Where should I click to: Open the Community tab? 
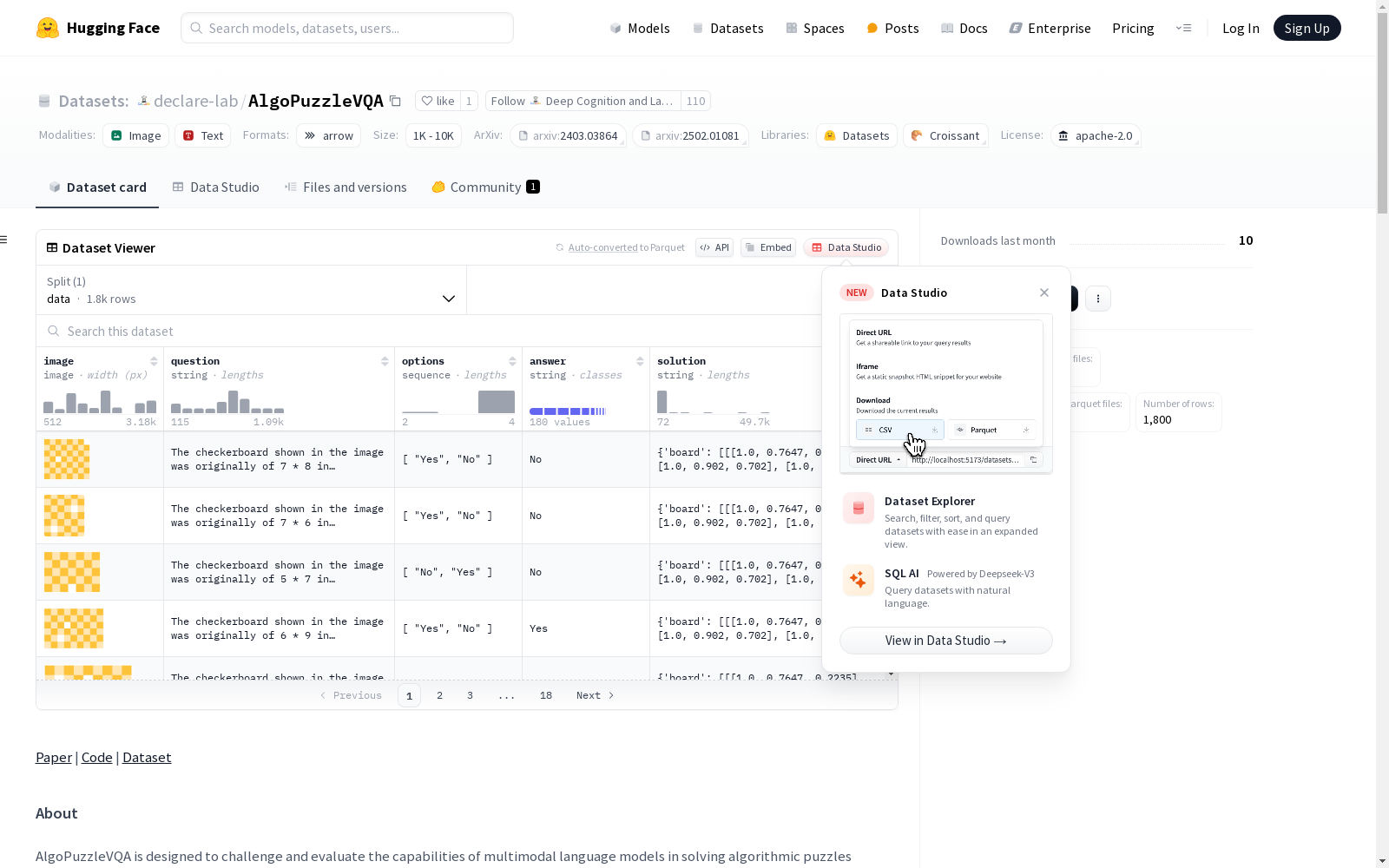[485, 187]
